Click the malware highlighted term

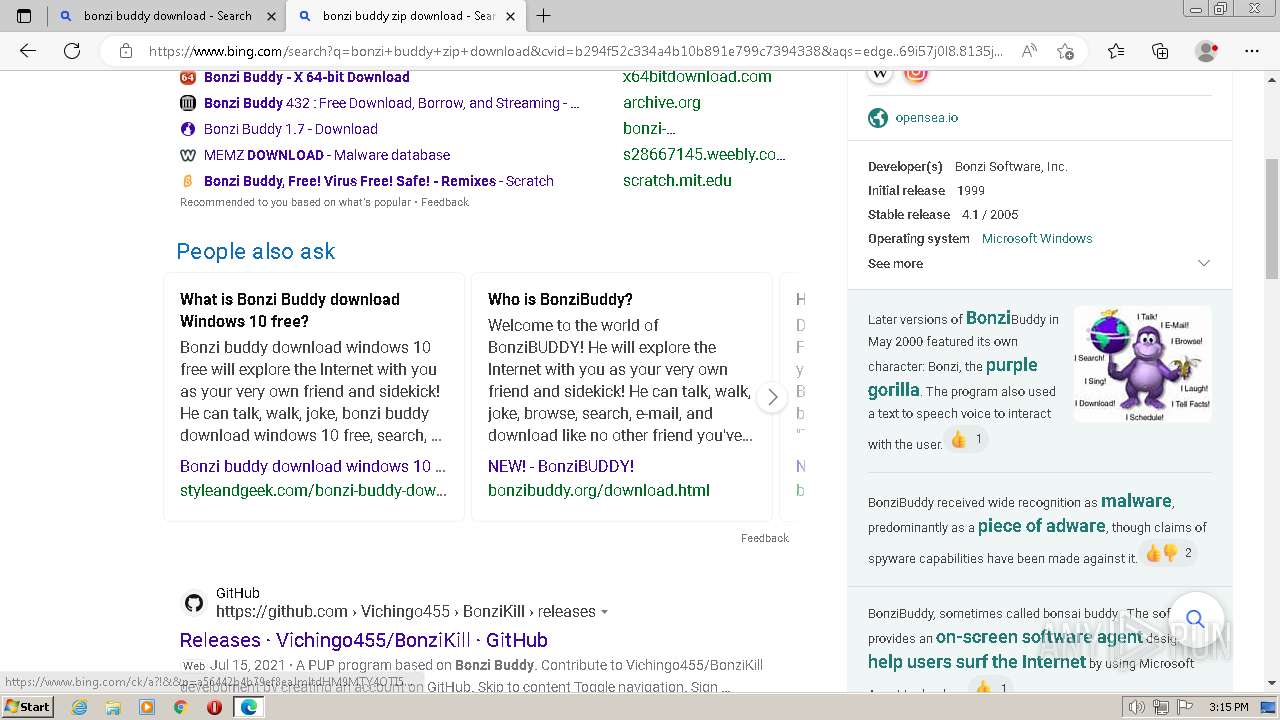tap(1136, 501)
